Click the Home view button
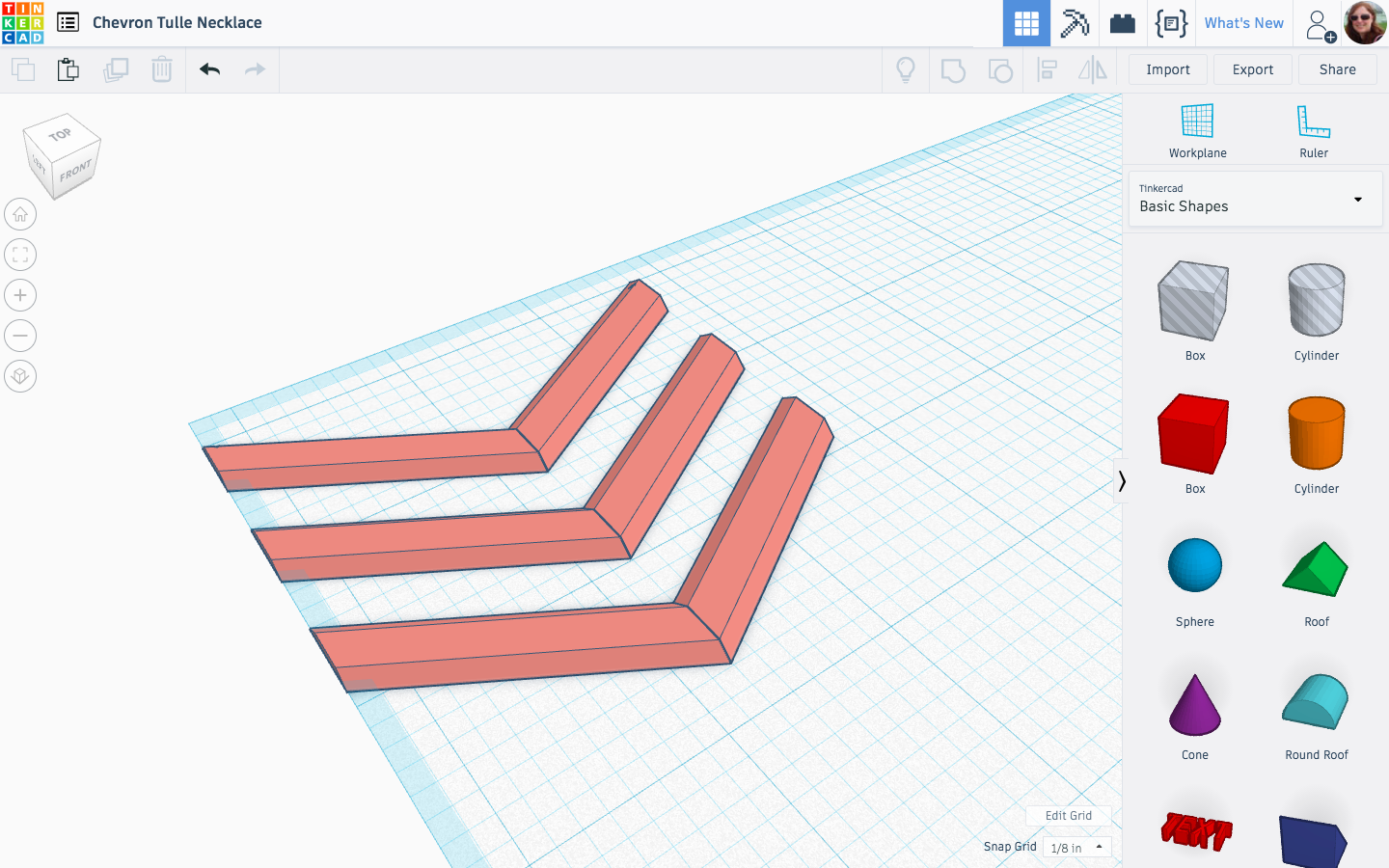Image resolution: width=1389 pixels, height=868 pixels. coord(20,214)
